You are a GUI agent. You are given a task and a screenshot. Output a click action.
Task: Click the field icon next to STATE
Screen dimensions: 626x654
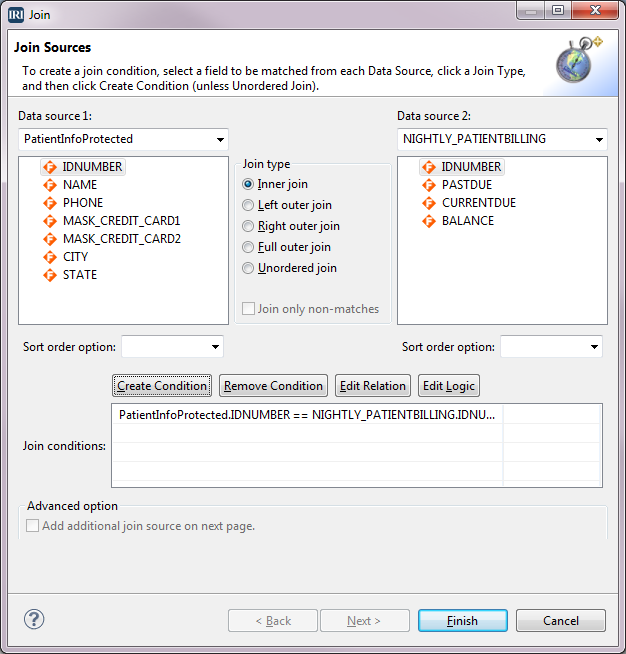point(50,275)
